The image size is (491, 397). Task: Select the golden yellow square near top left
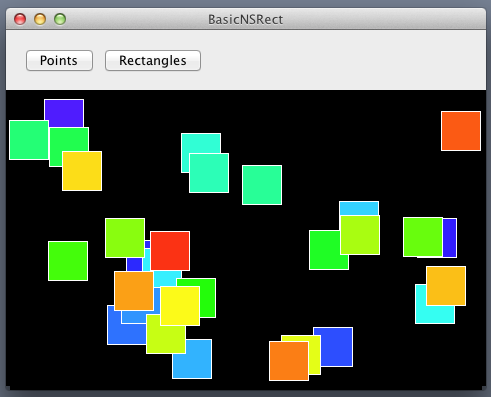(x=82, y=171)
